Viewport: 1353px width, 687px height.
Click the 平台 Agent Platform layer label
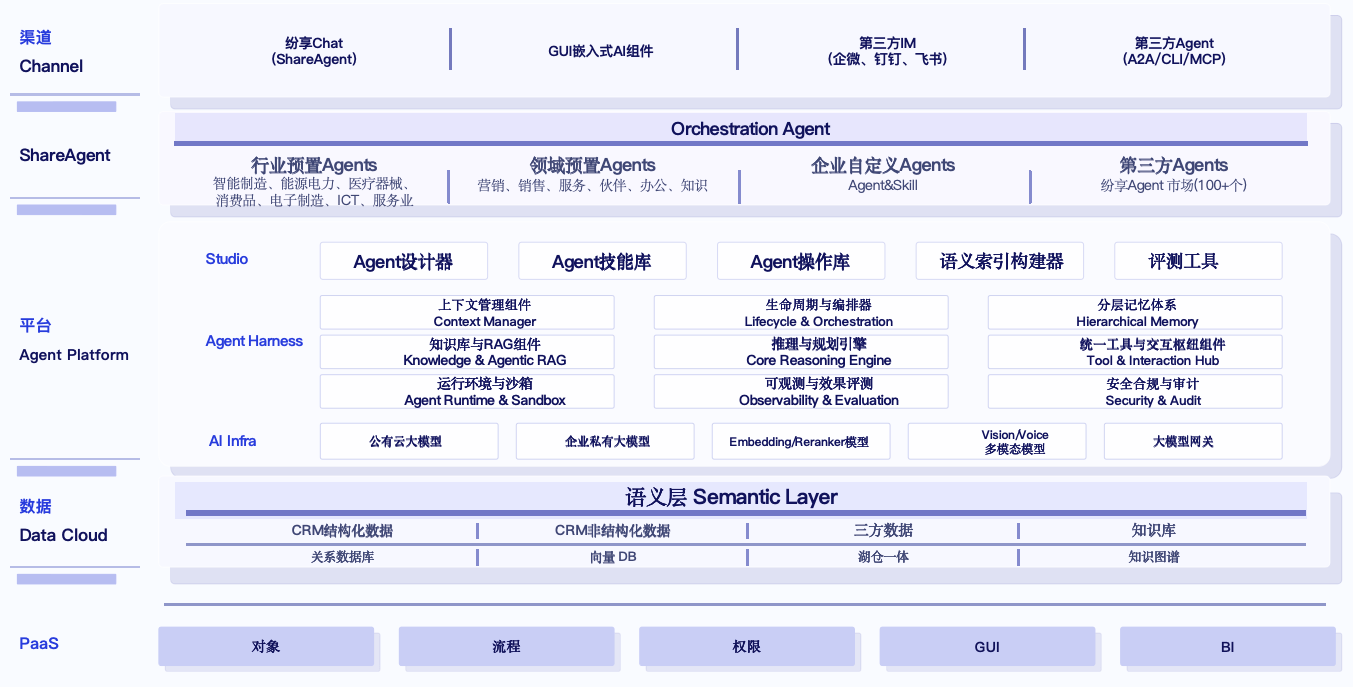74,340
